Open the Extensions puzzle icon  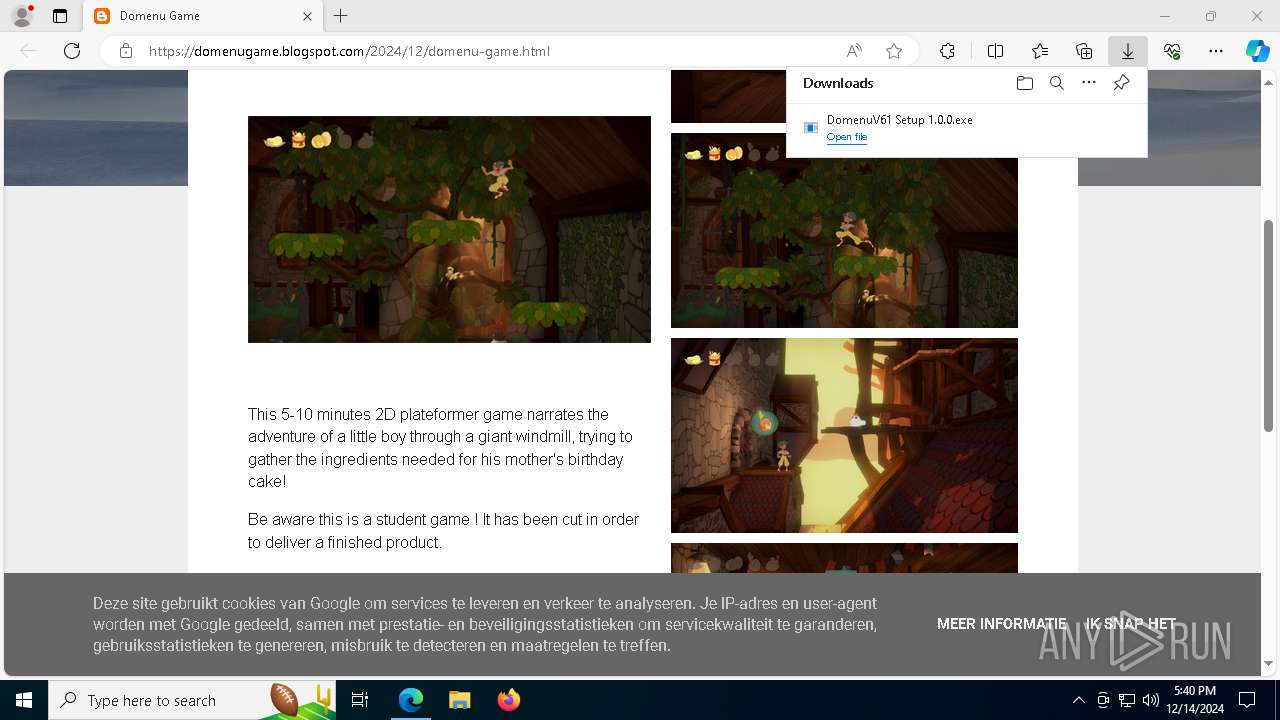pyautogui.click(x=947, y=51)
